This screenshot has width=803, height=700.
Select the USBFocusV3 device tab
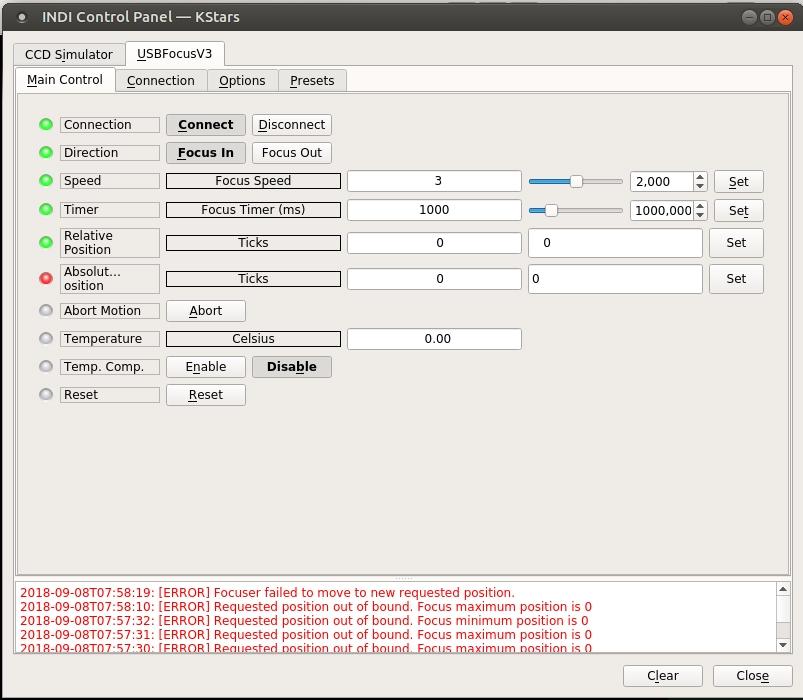tap(175, 53)
